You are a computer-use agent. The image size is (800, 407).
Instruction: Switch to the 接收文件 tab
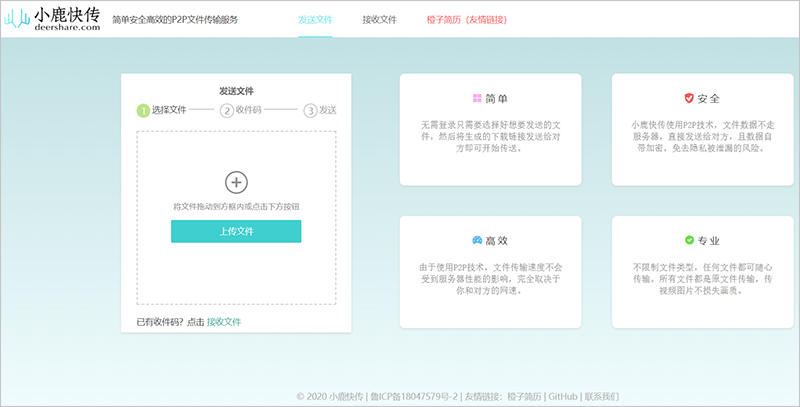coord(380,20)
